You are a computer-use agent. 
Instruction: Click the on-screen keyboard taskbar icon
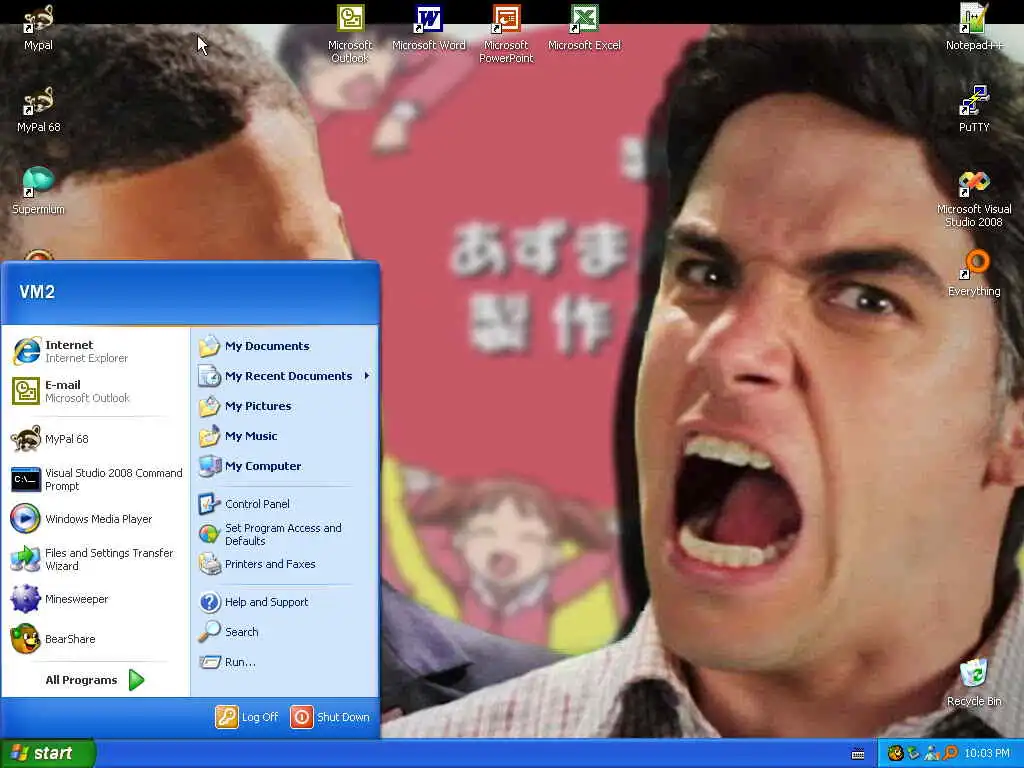tap(858, 754)
